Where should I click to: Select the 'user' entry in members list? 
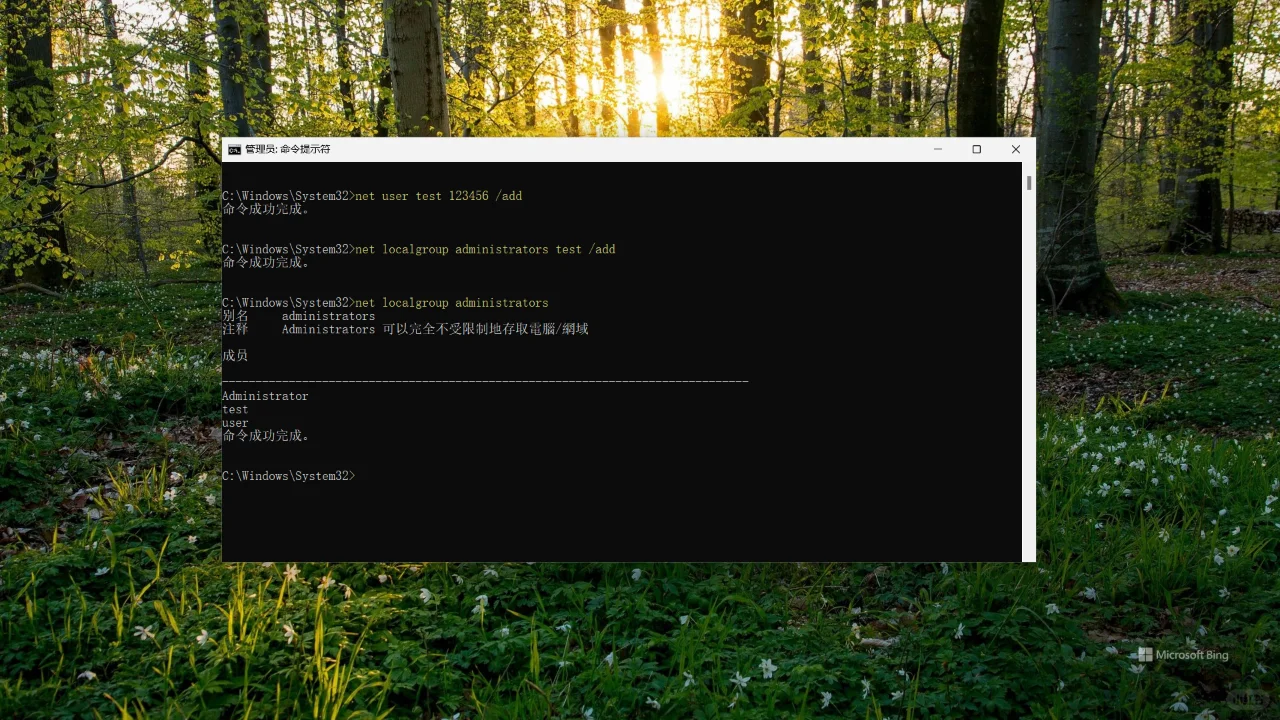click(235, 423)
